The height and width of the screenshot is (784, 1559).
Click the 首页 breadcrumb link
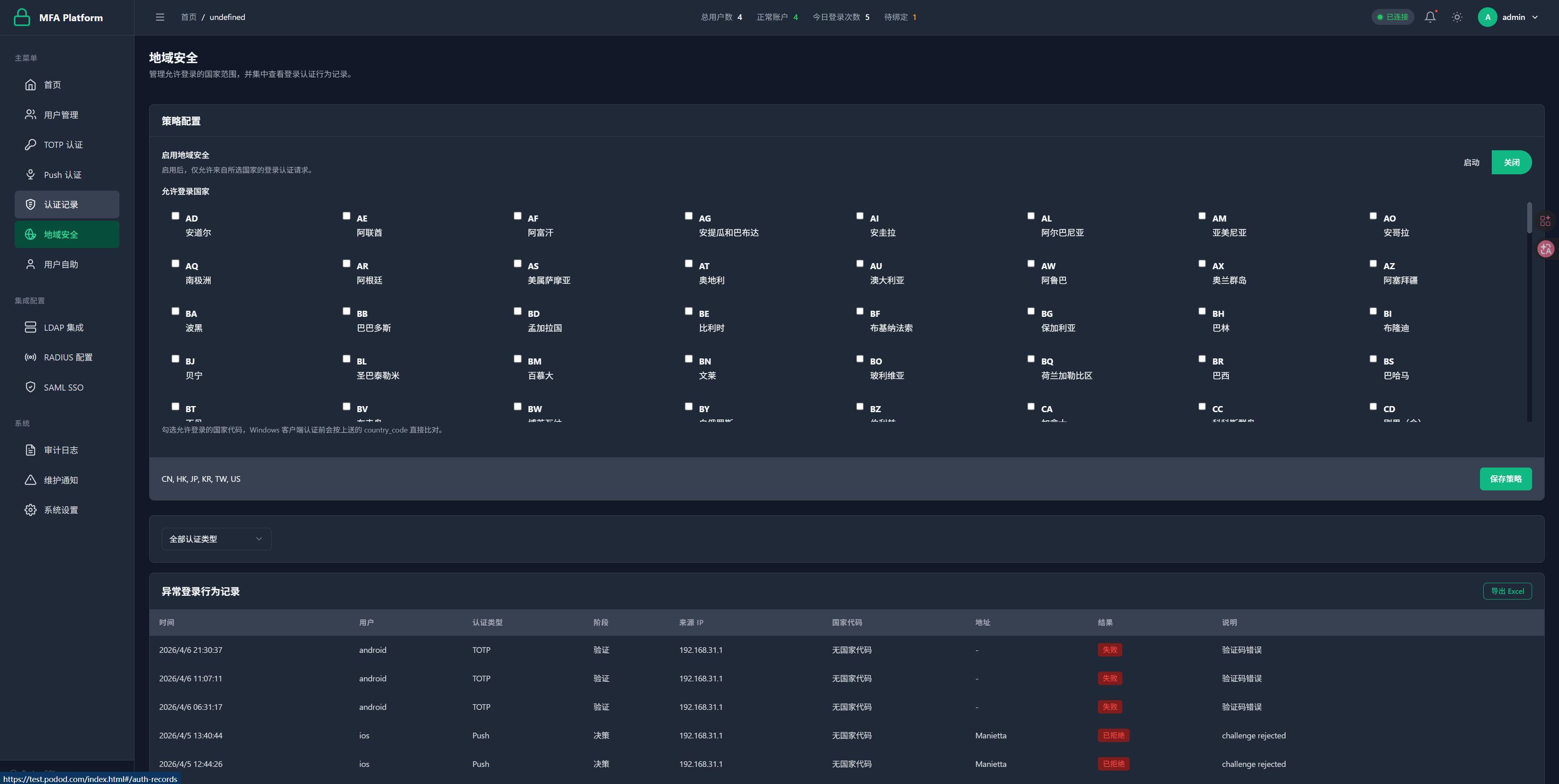coord(188,17)
